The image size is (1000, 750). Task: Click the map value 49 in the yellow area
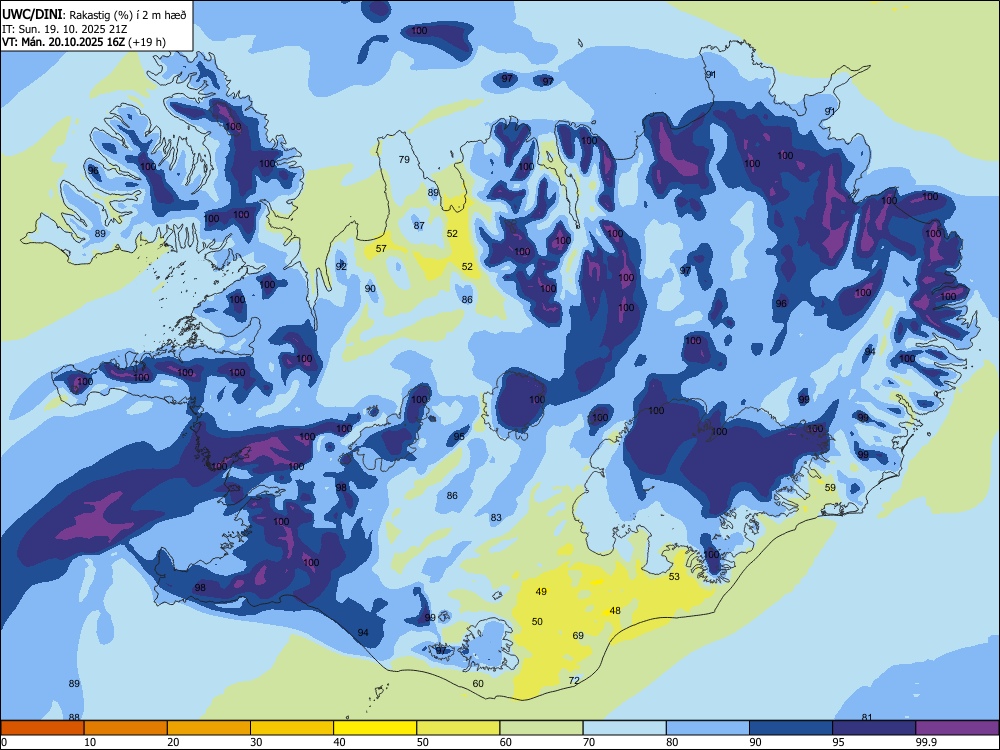click(x=541, y=591)
